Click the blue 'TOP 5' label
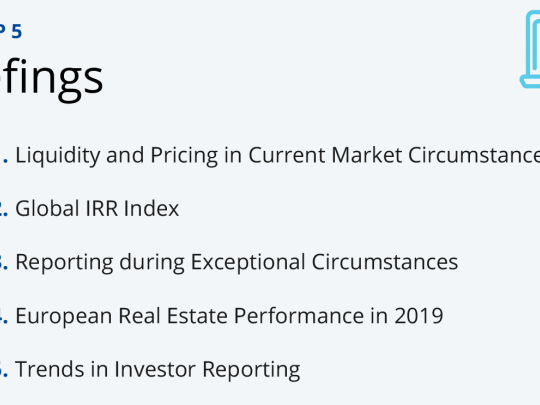Viewport: 540px width, 405px height. point(11,32)
